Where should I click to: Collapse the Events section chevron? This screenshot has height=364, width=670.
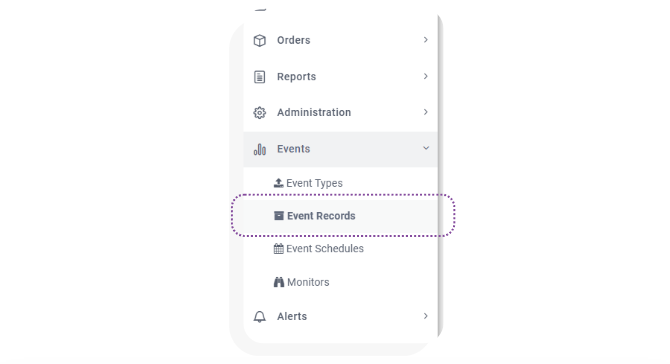click(426, 148)
